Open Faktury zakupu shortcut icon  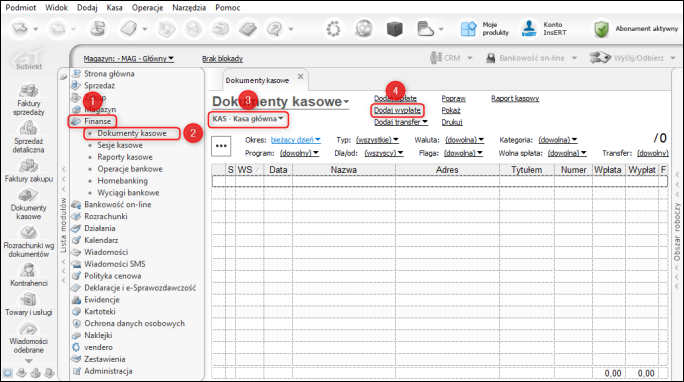point(28,166)
